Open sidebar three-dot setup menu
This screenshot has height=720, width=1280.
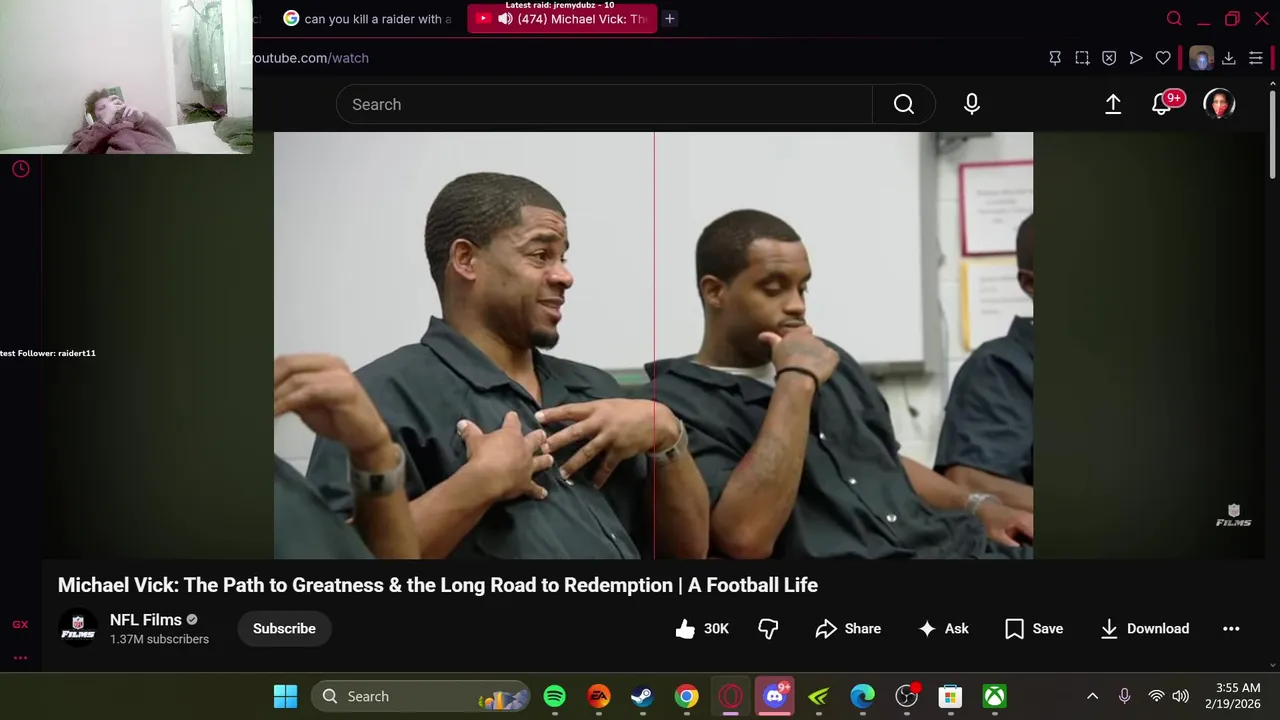tap(20, 658)
